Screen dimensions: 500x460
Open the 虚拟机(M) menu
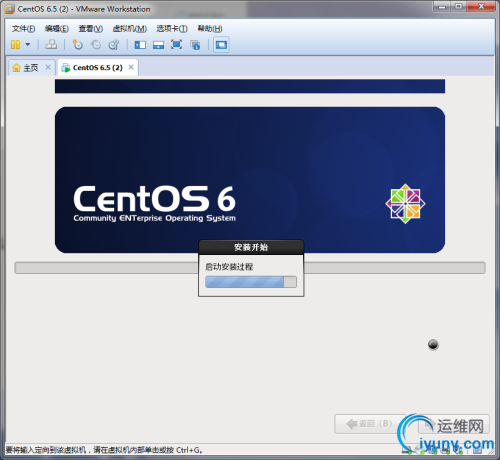click(x=130, y=29)
